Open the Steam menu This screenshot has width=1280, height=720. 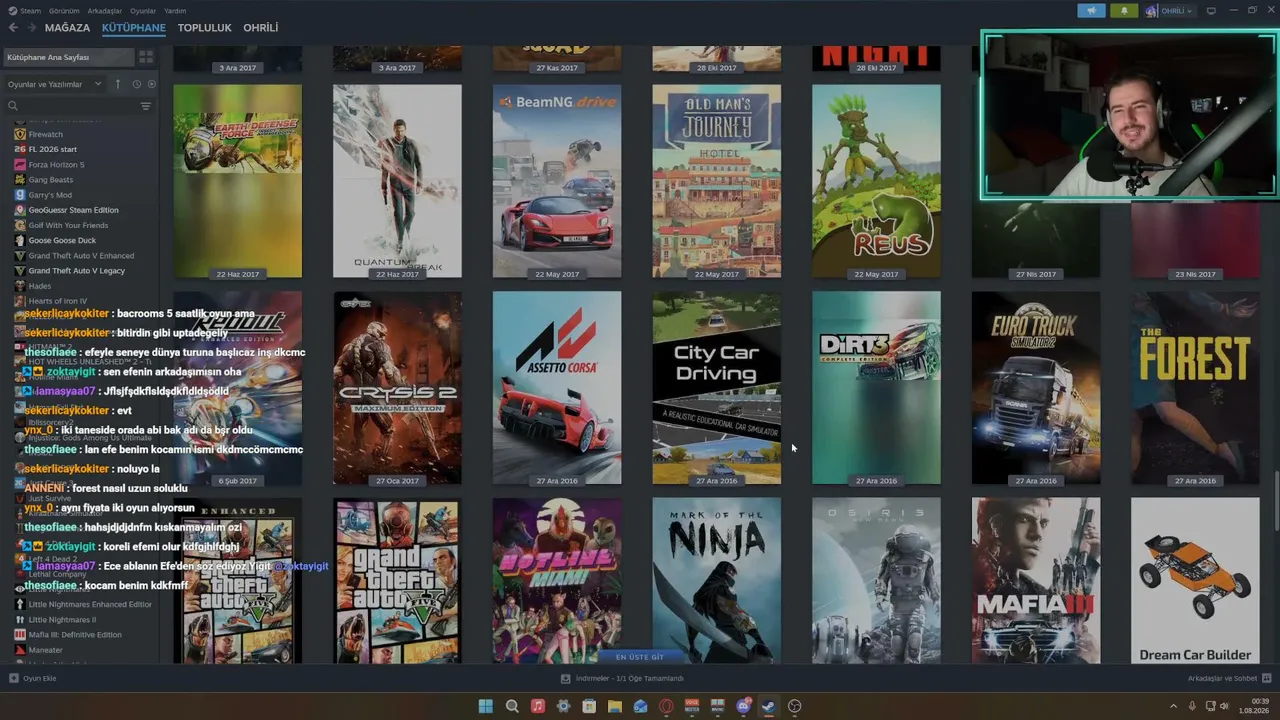tap(25, 11)
